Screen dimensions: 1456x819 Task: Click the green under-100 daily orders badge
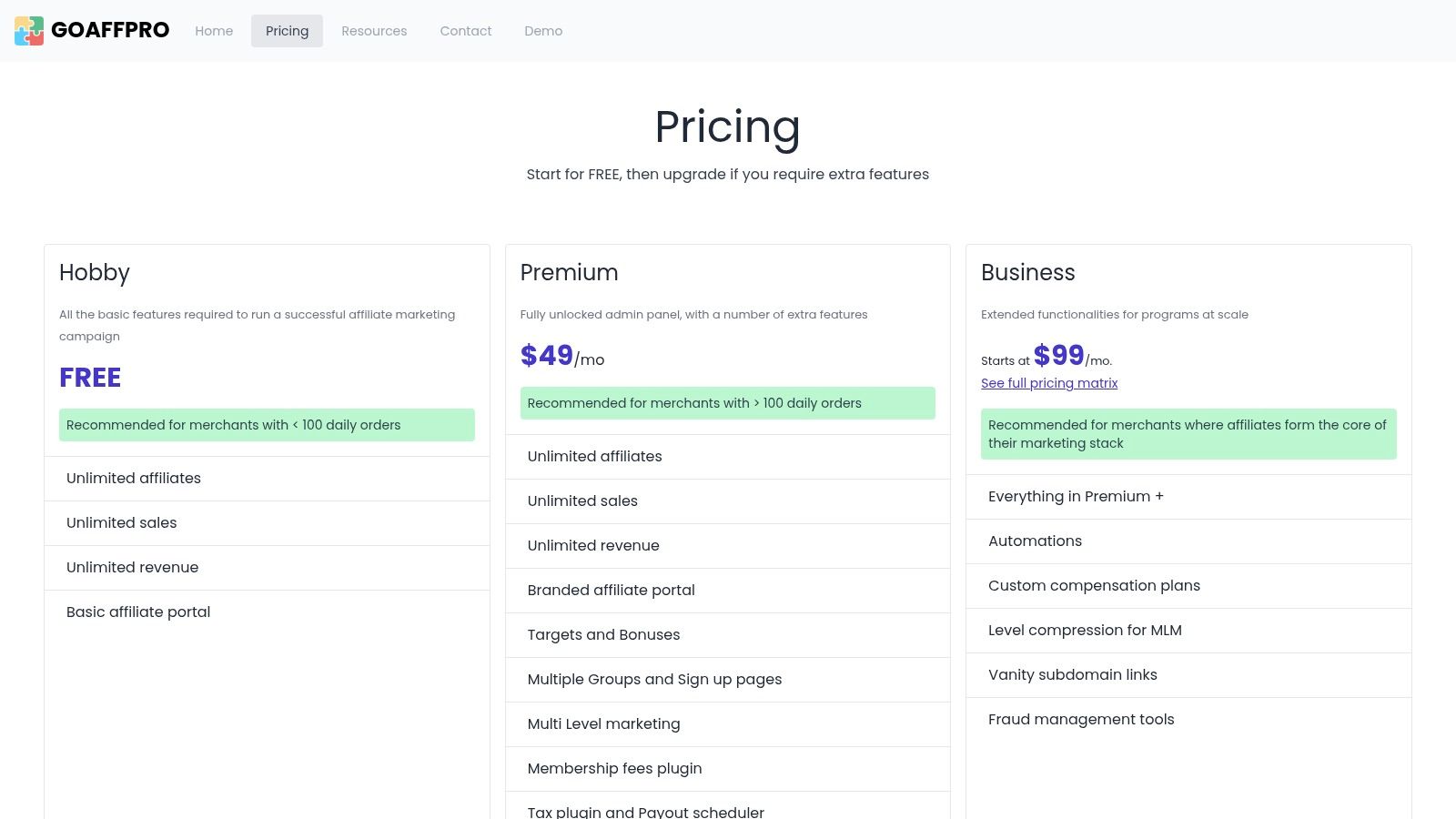coord(267,425)
